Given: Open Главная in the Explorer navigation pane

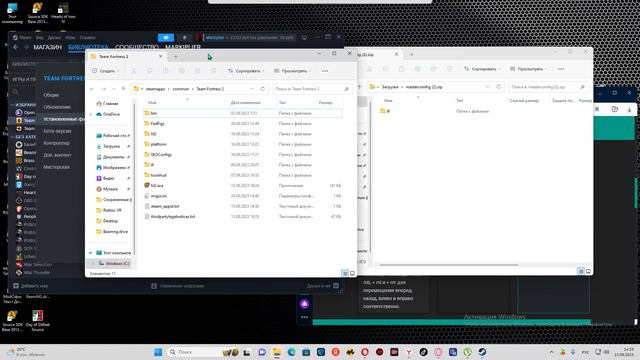Looking at the screenshot, I should (107, 104).
